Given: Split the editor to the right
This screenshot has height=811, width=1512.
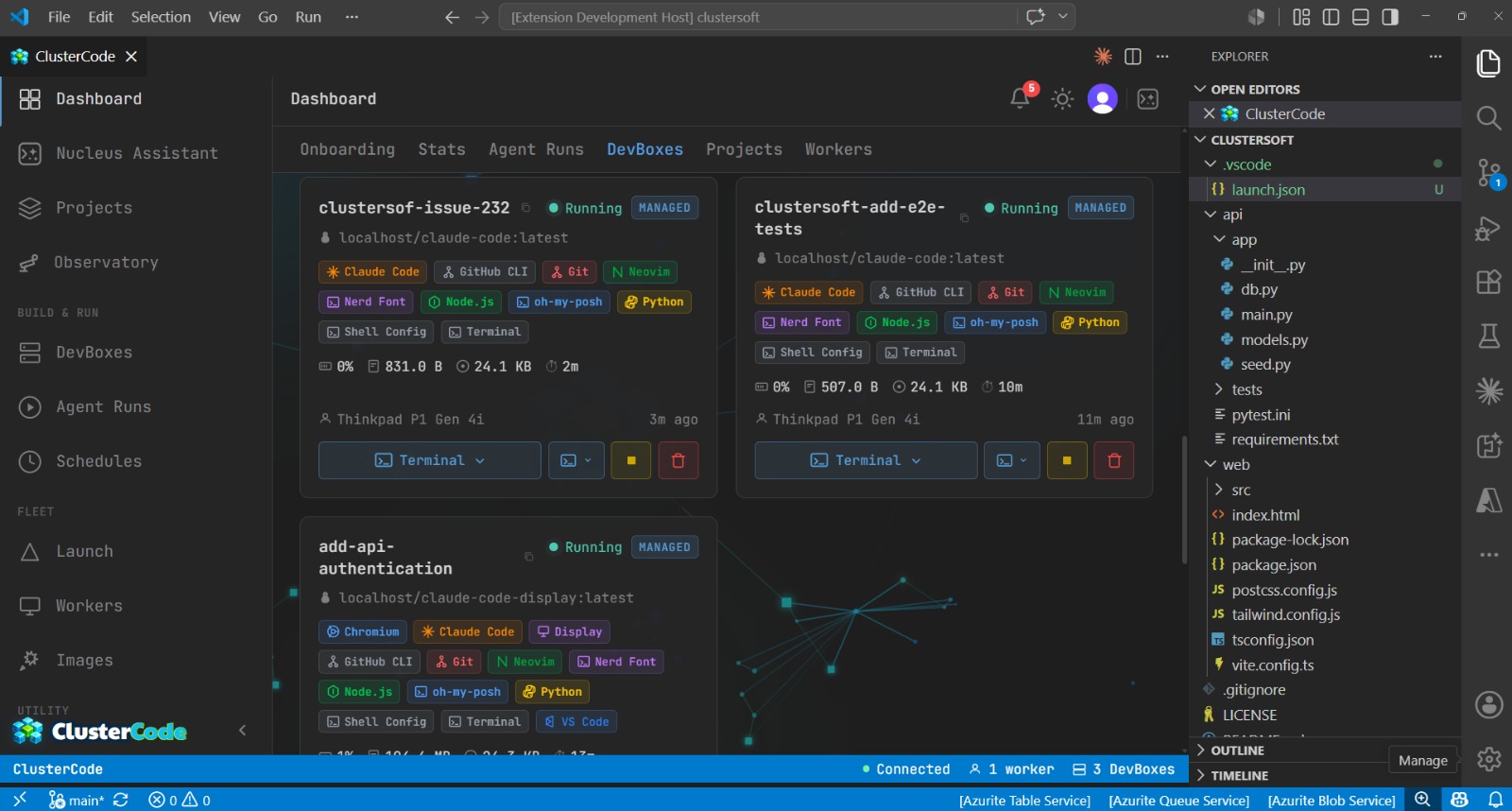Looking at the screenshot, I should pos(1133,57).
